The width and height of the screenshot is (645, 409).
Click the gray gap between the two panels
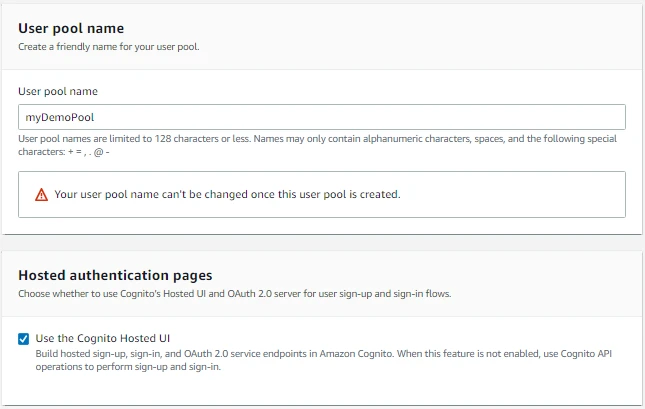coord(322,243)
